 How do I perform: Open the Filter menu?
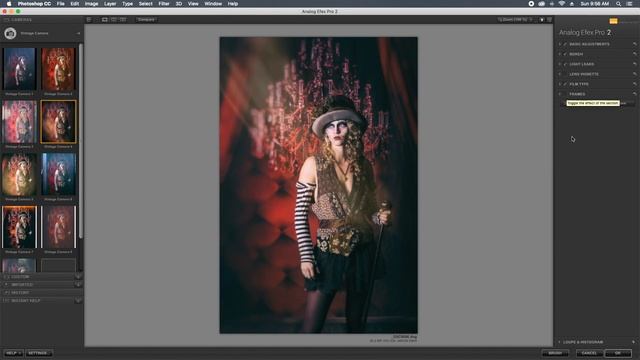click(164, 4)
